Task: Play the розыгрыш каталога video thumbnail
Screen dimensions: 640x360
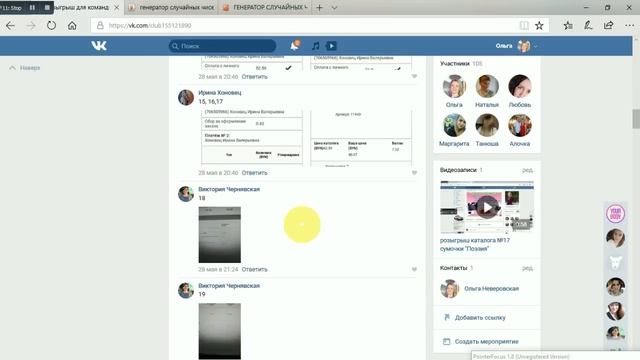Action: coord(487,207)
